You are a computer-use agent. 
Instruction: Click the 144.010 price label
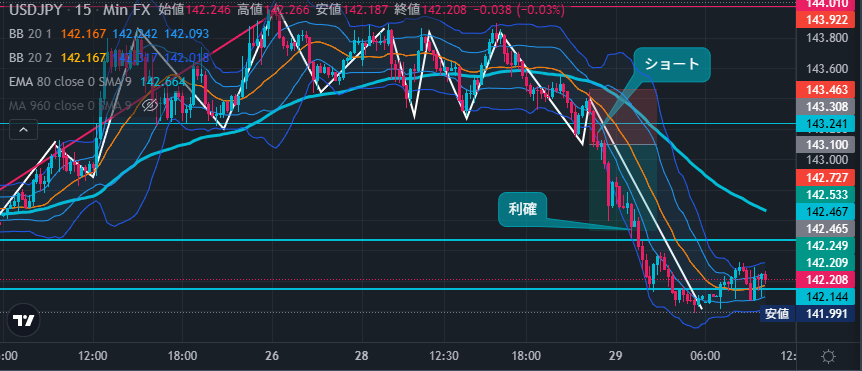pos(827,5)
